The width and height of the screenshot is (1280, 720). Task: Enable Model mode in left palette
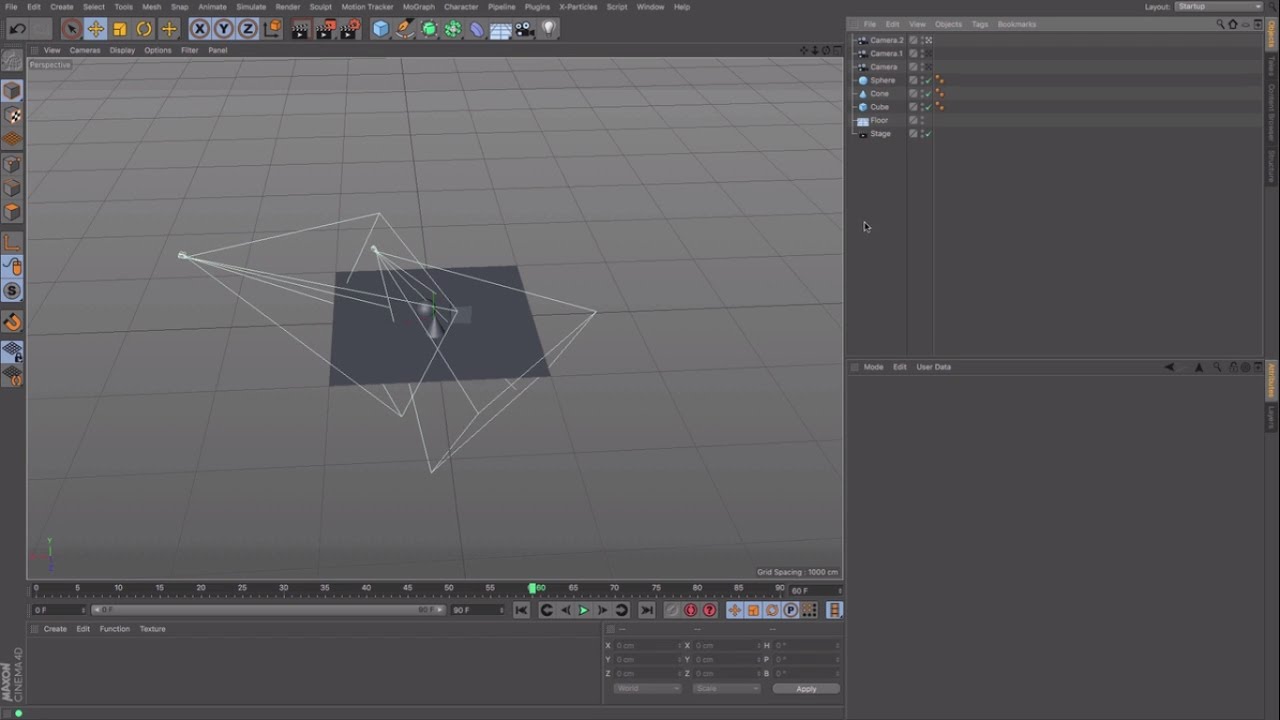pyautogui.click(x=12, y=91)
